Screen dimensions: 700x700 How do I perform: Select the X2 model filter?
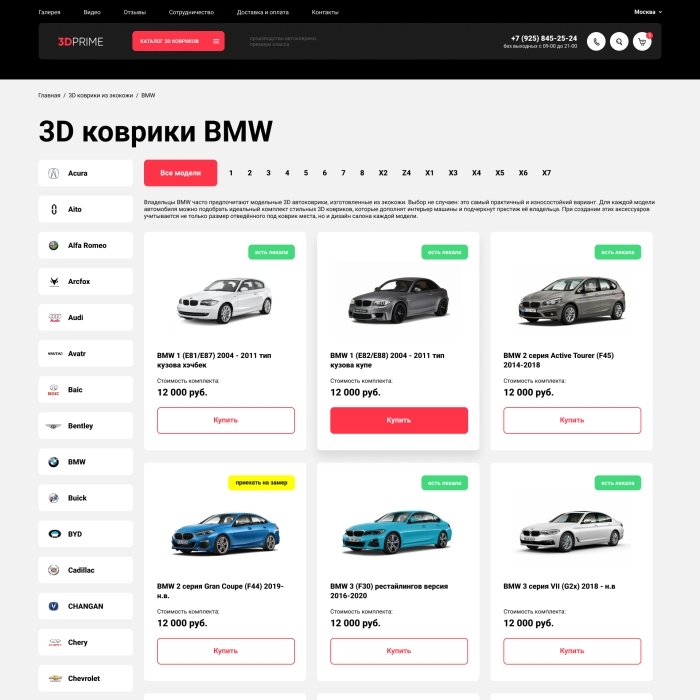(x=383, y=173)
